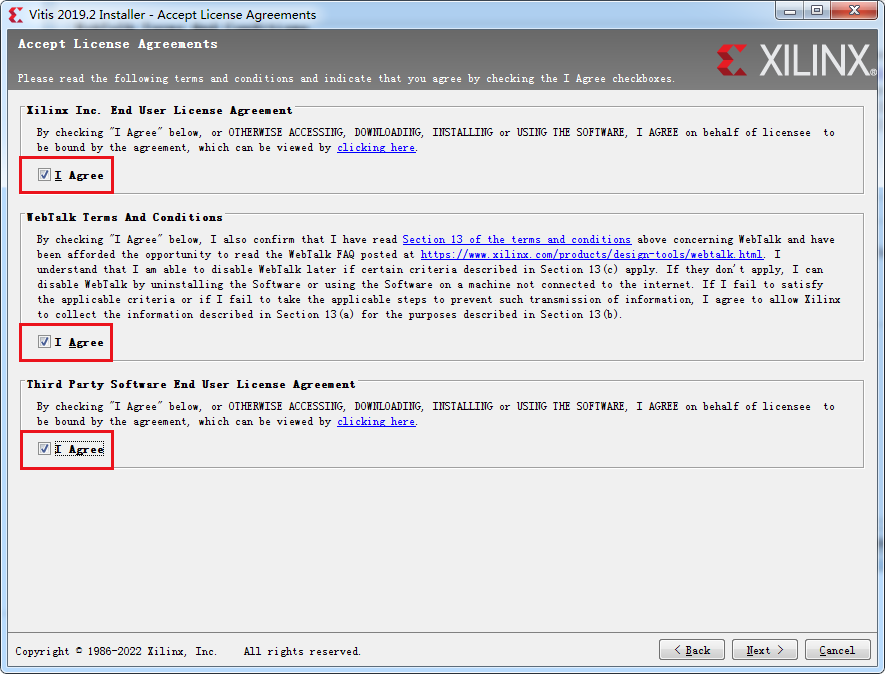Click 'WebTalk Terms And Conditions' group title

[124, 217]
